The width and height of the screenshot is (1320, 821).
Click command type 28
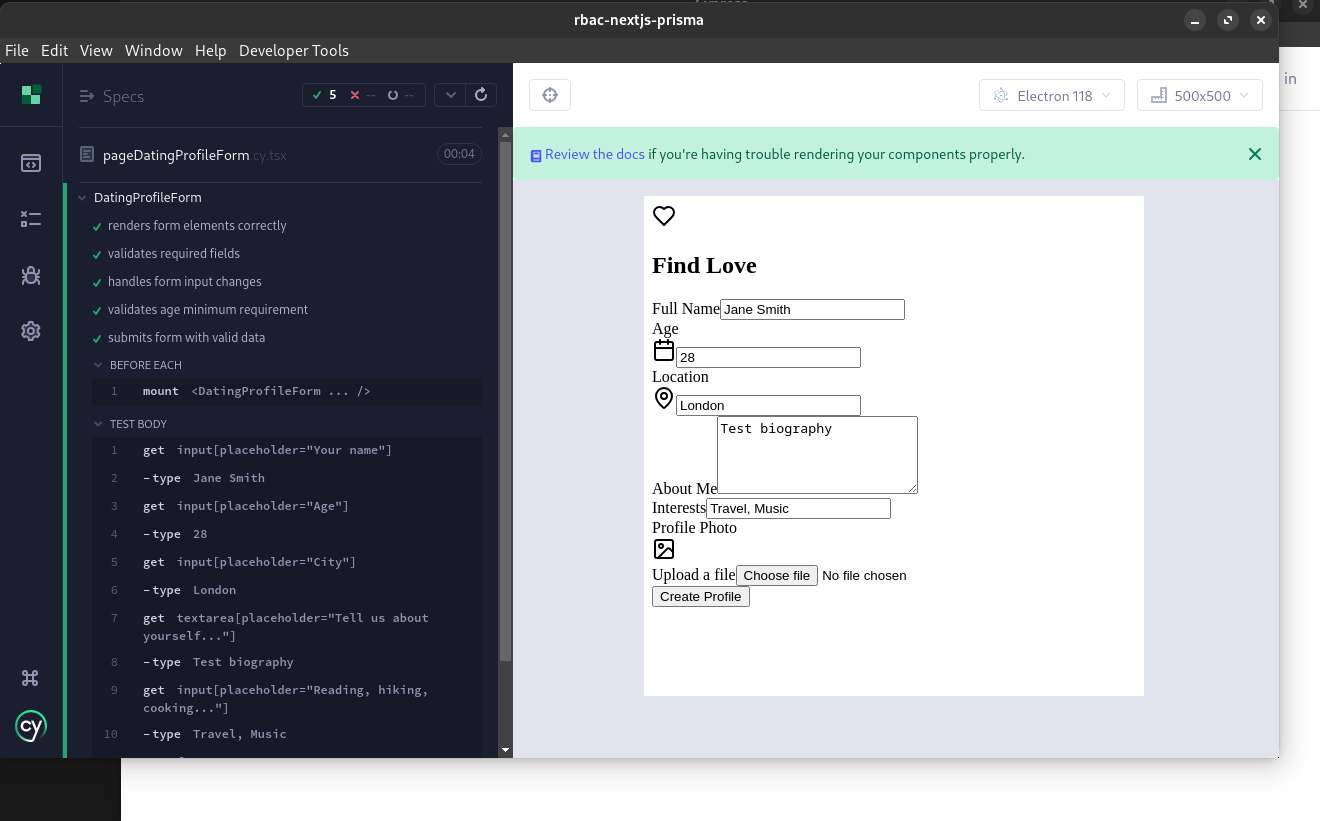287,534
